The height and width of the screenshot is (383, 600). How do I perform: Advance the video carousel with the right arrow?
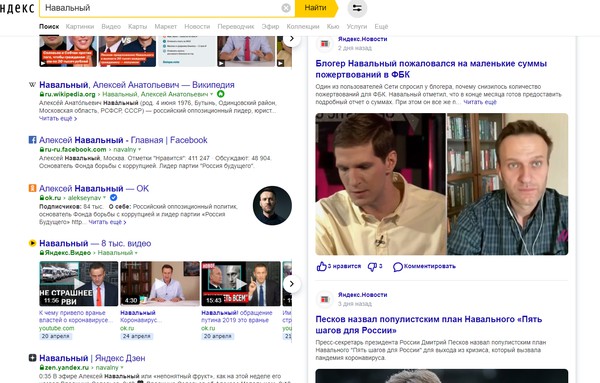point(292,284)
